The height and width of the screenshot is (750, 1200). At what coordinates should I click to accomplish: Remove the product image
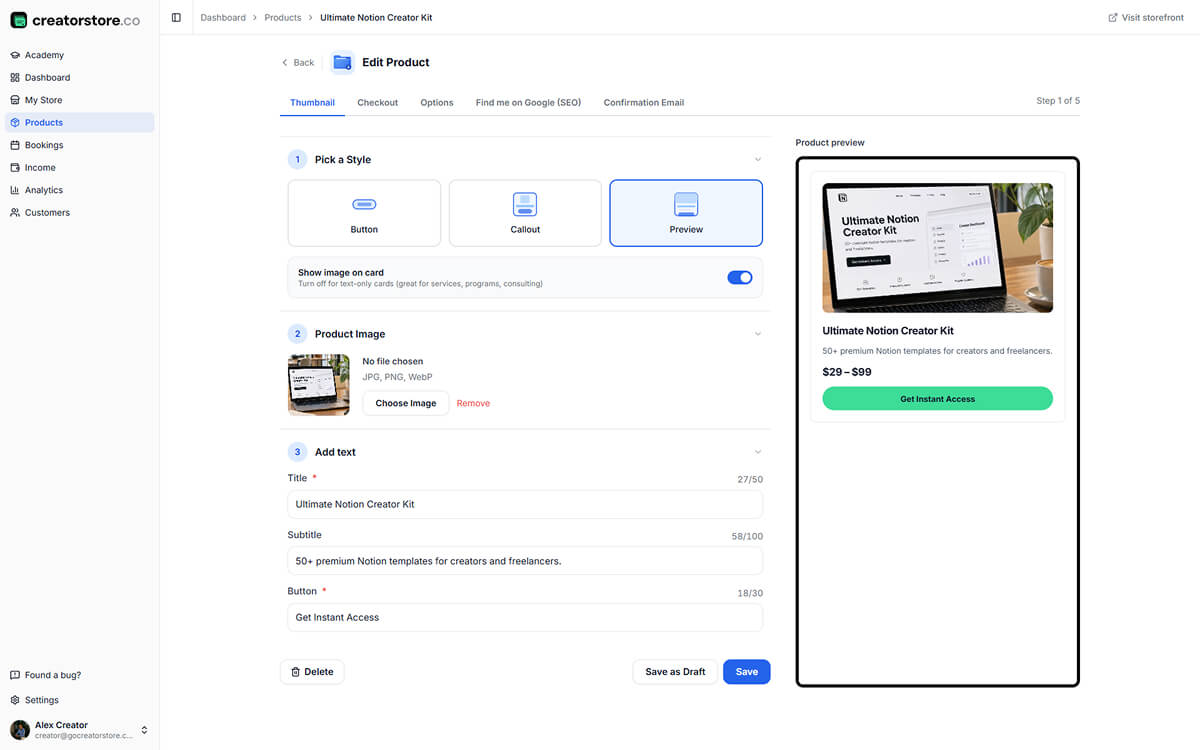473,403
